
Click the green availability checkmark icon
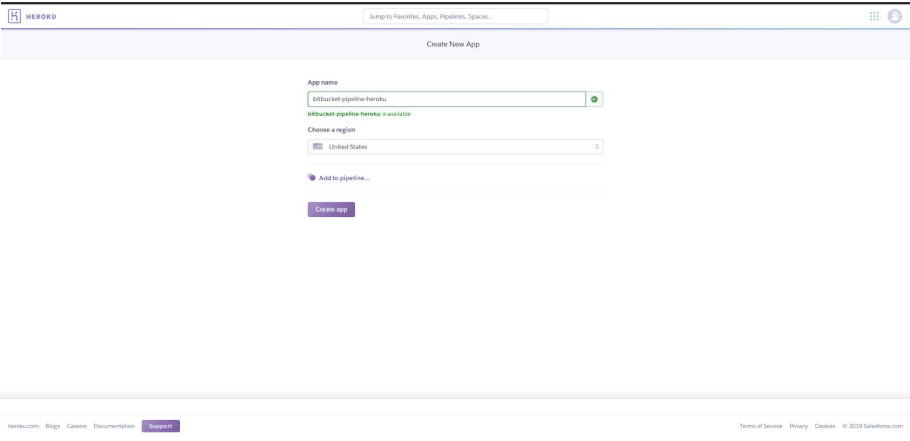pyautogui.click(x=594, y=99)
